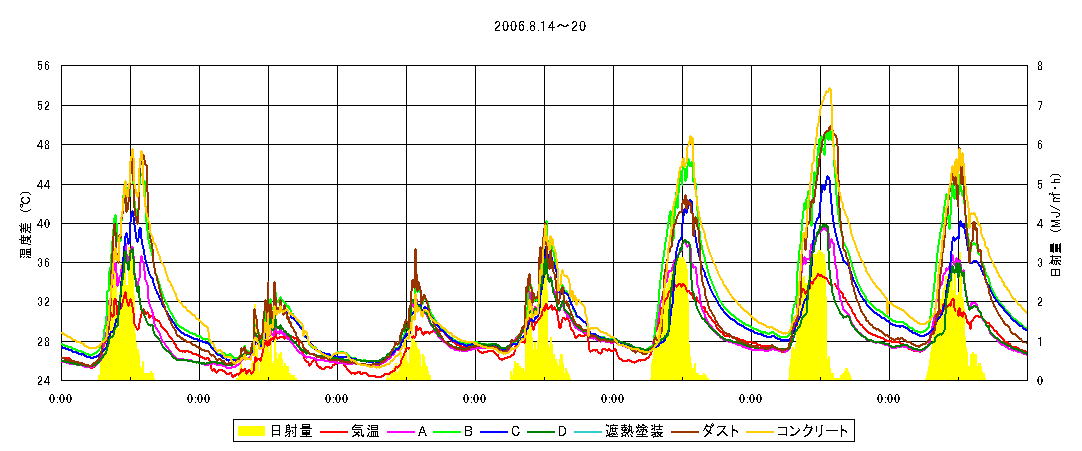Image resolution: width=1082 pixels, height=451 pixels.
Task: Click the chart title 2006.8.14～20
Action: [x=540, y=26]
